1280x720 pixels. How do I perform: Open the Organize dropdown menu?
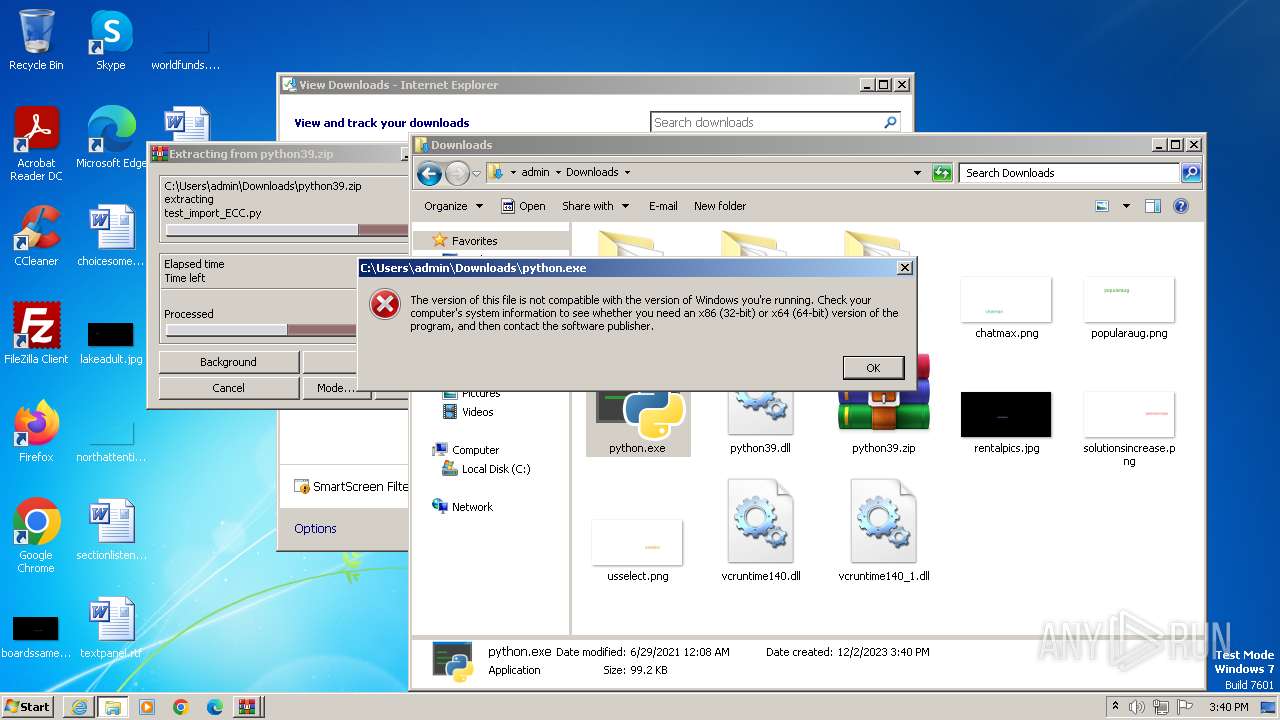coord(453,206)
